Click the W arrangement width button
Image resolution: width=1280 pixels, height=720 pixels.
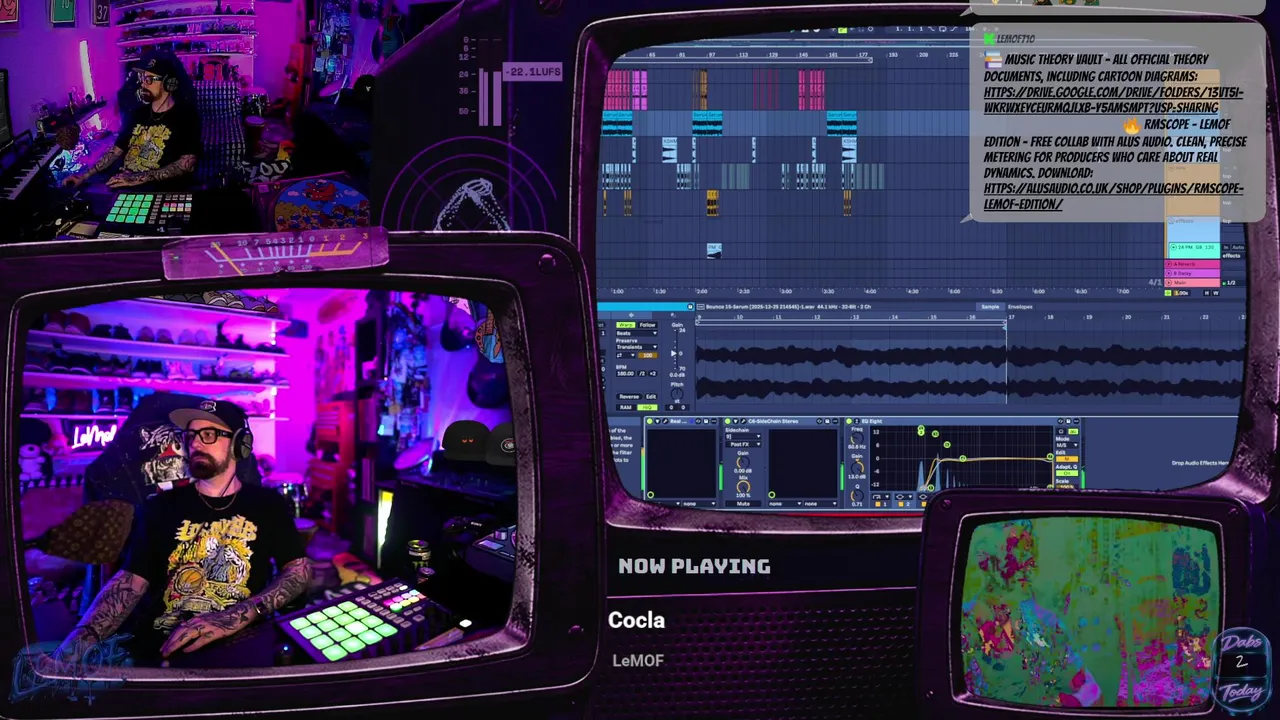(1216, 293)
